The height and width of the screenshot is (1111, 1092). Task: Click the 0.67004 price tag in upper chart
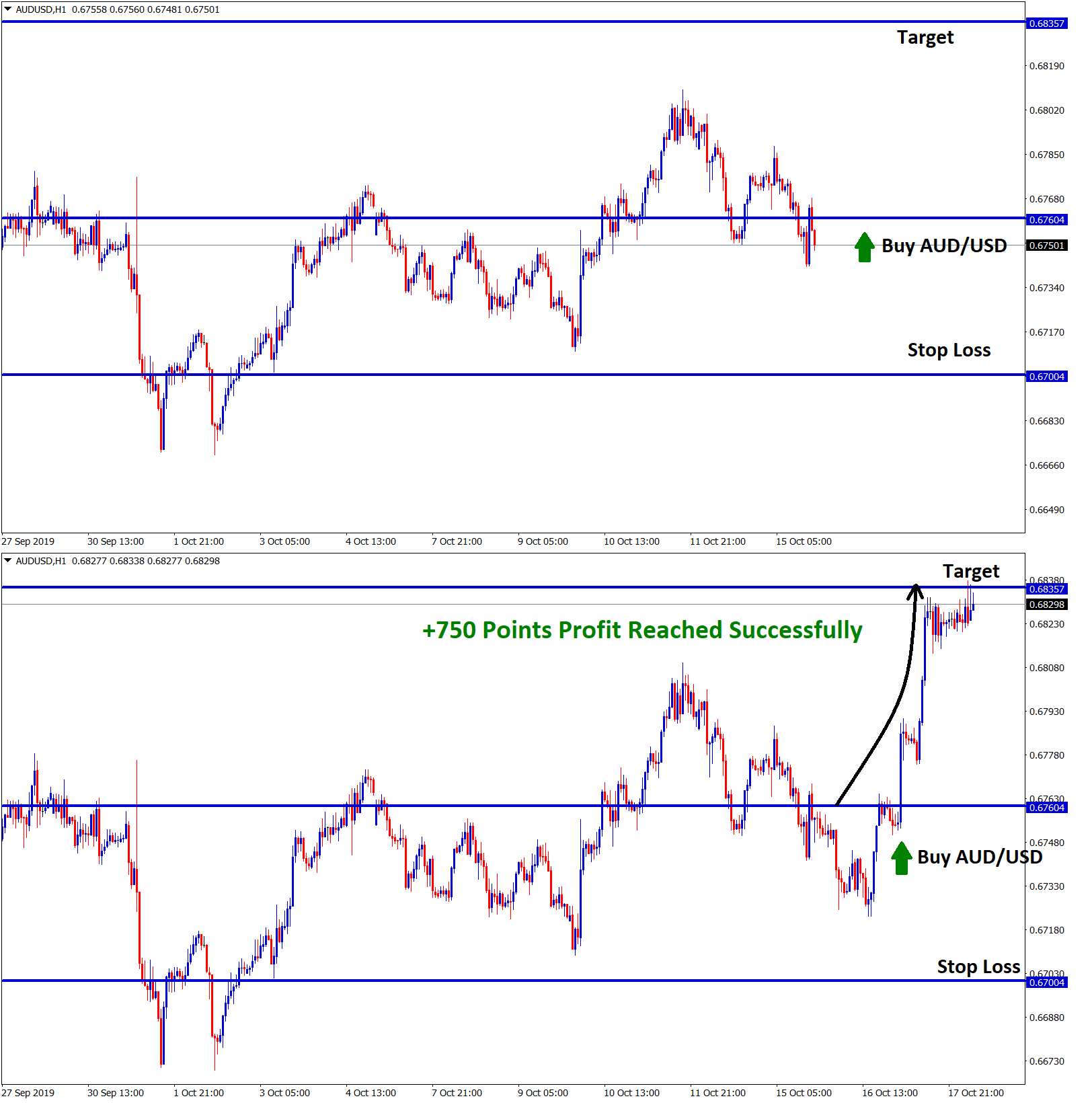coord(1047,377)
